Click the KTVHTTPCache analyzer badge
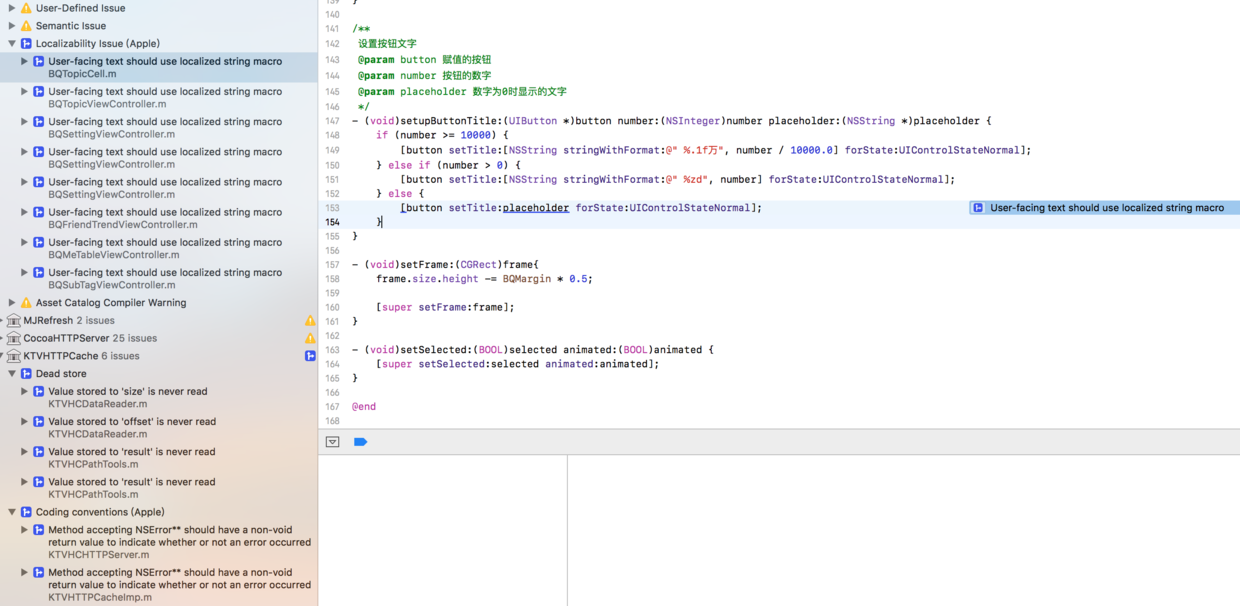Viewport: 1240px width, 606px height. (310, 356)
